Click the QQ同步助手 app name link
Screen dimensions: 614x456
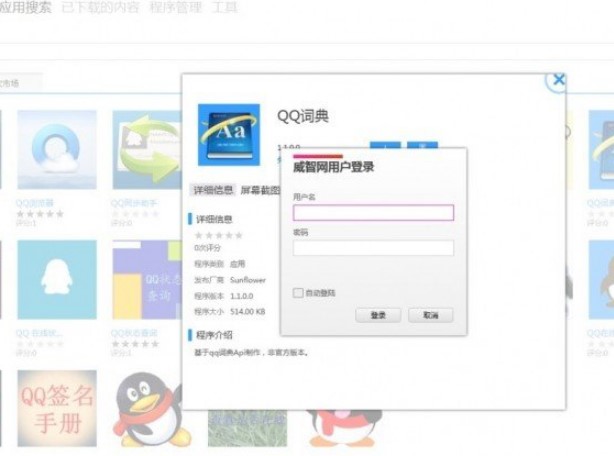(x=134, y=203)
